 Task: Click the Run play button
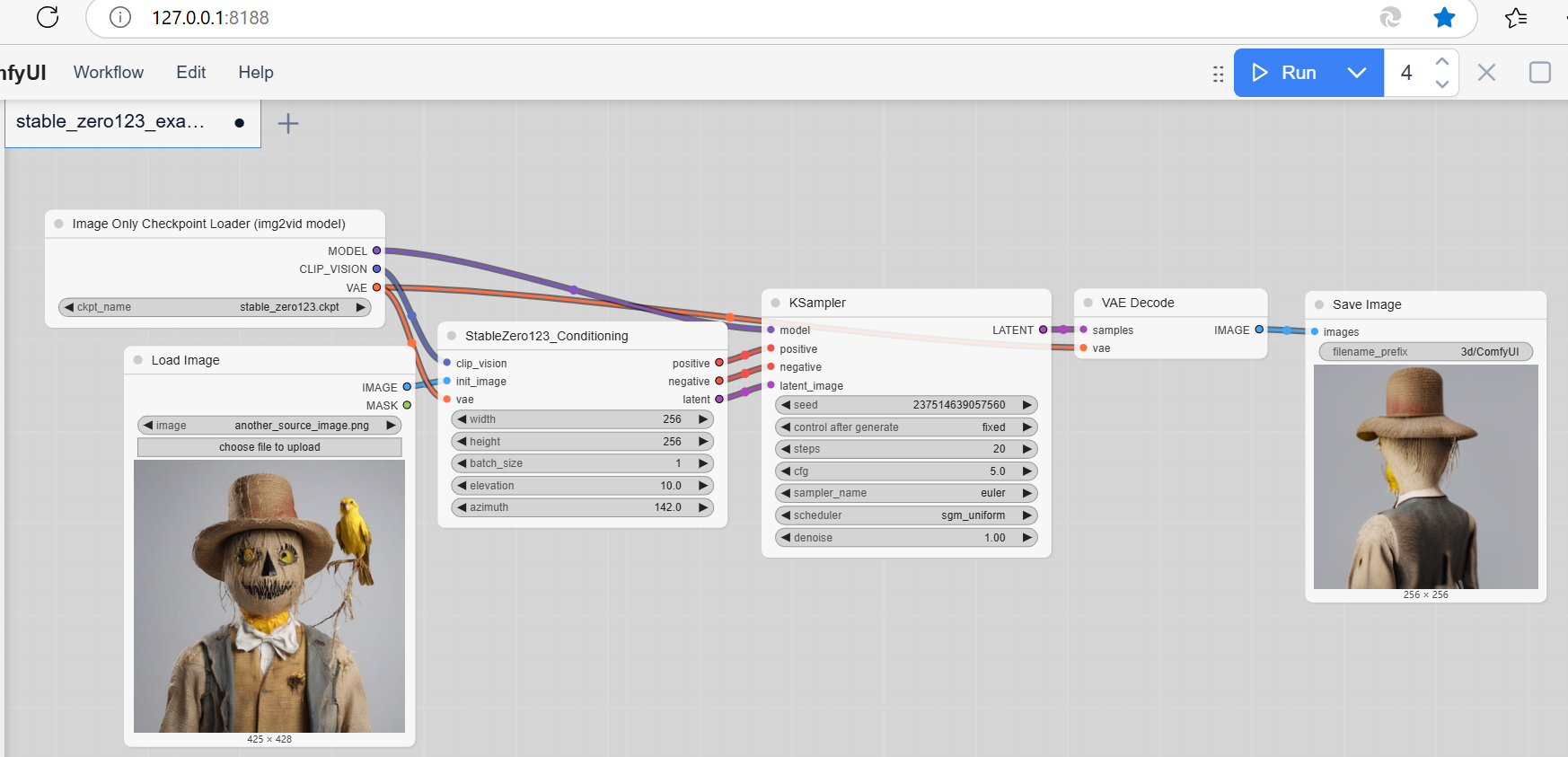coord(1284,73)
